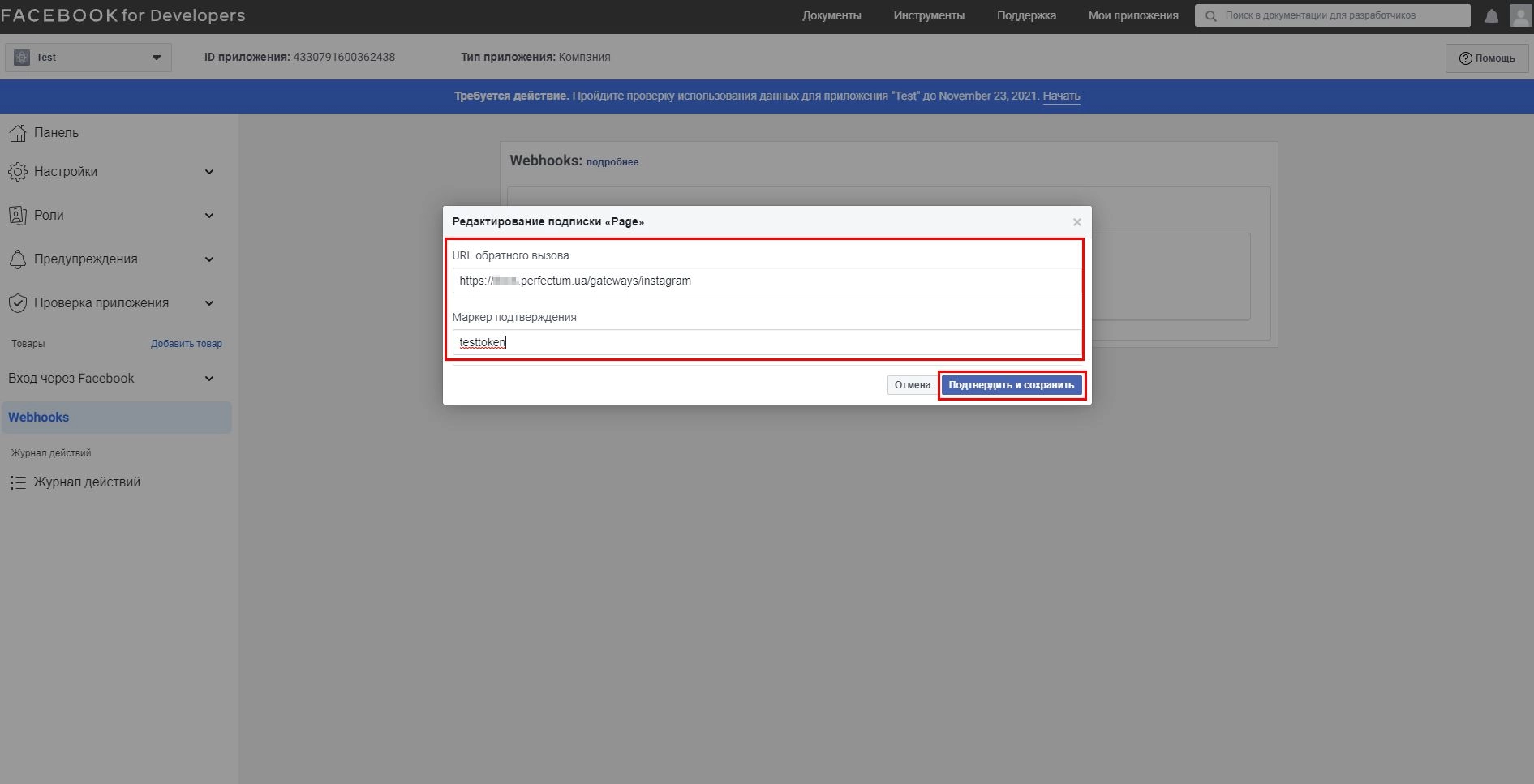Click the search magnifier icon

pyautogui.click(x=1210, y=15)
